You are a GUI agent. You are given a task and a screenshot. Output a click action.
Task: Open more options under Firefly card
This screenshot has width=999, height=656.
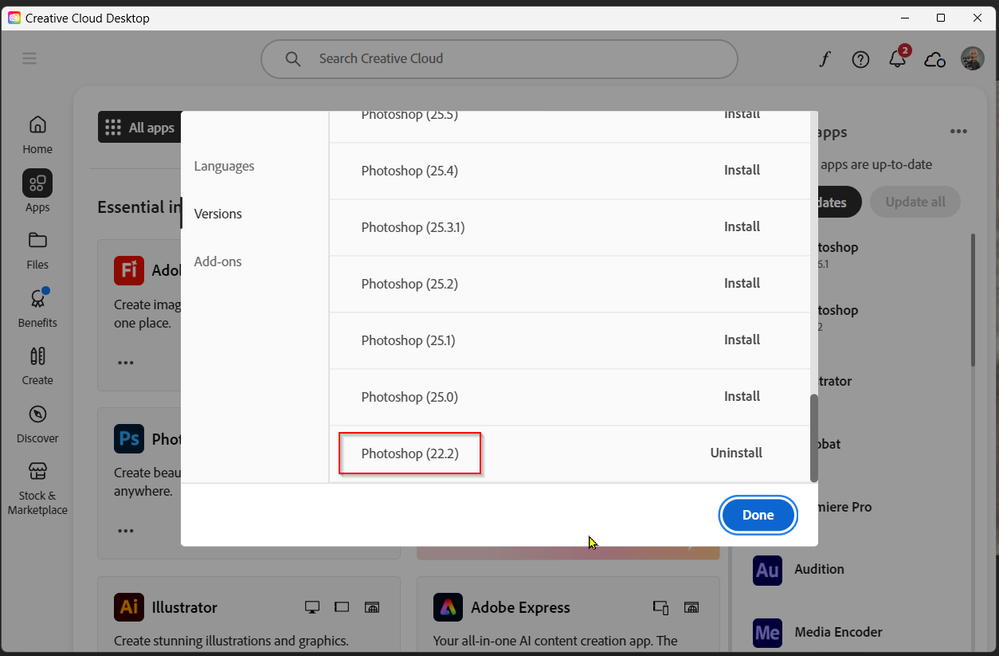(x=126, y=363)
